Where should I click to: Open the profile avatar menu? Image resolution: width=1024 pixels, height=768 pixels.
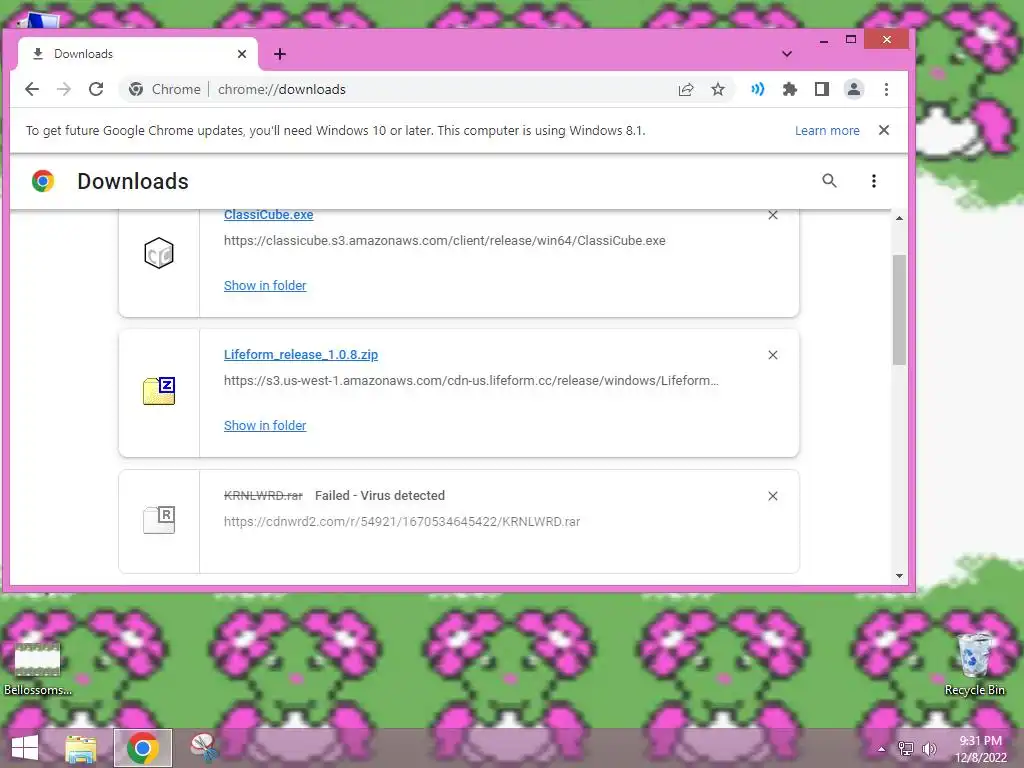[854, 89]
